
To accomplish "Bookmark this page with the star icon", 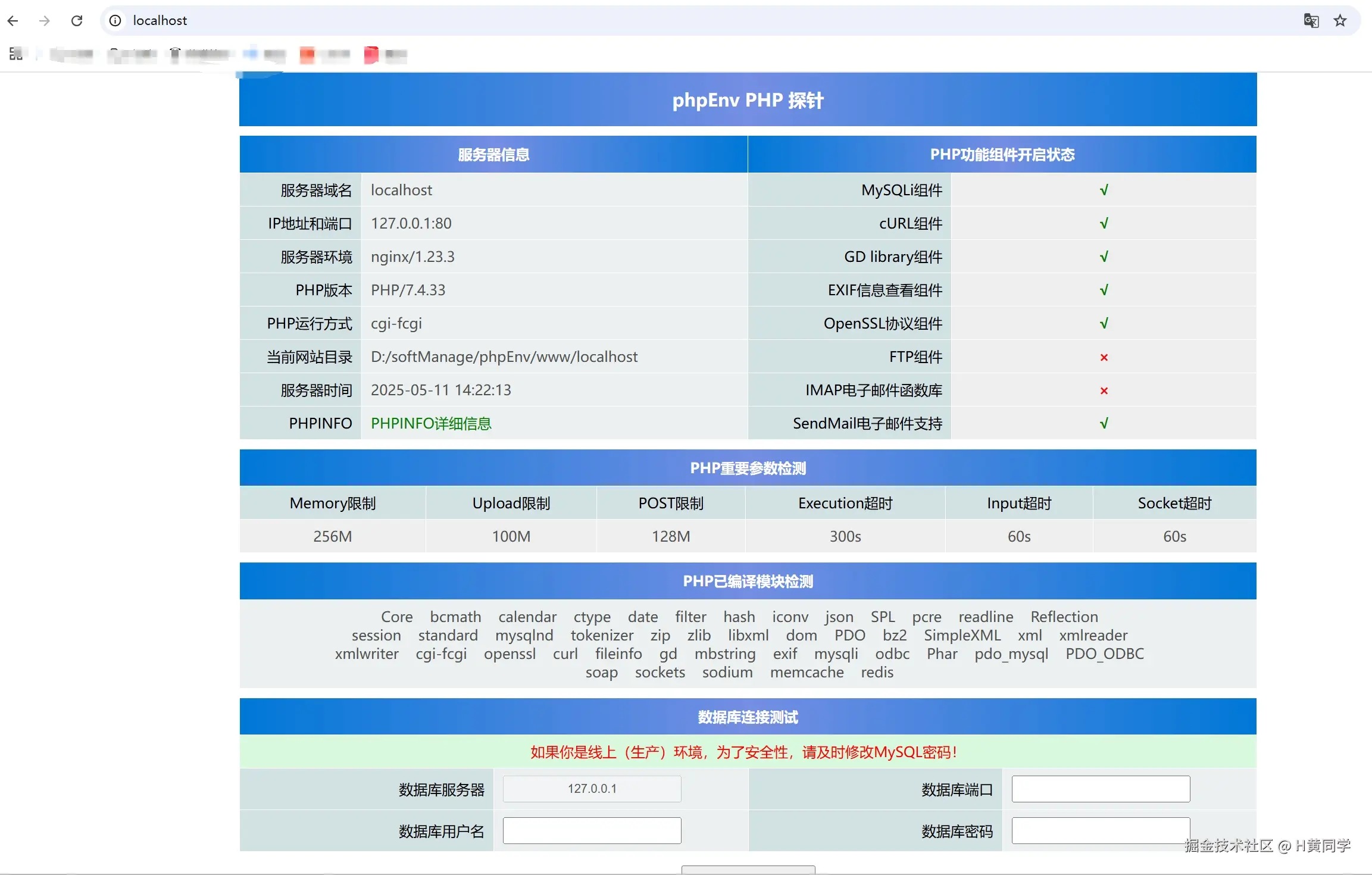I will coord(1340,21).
